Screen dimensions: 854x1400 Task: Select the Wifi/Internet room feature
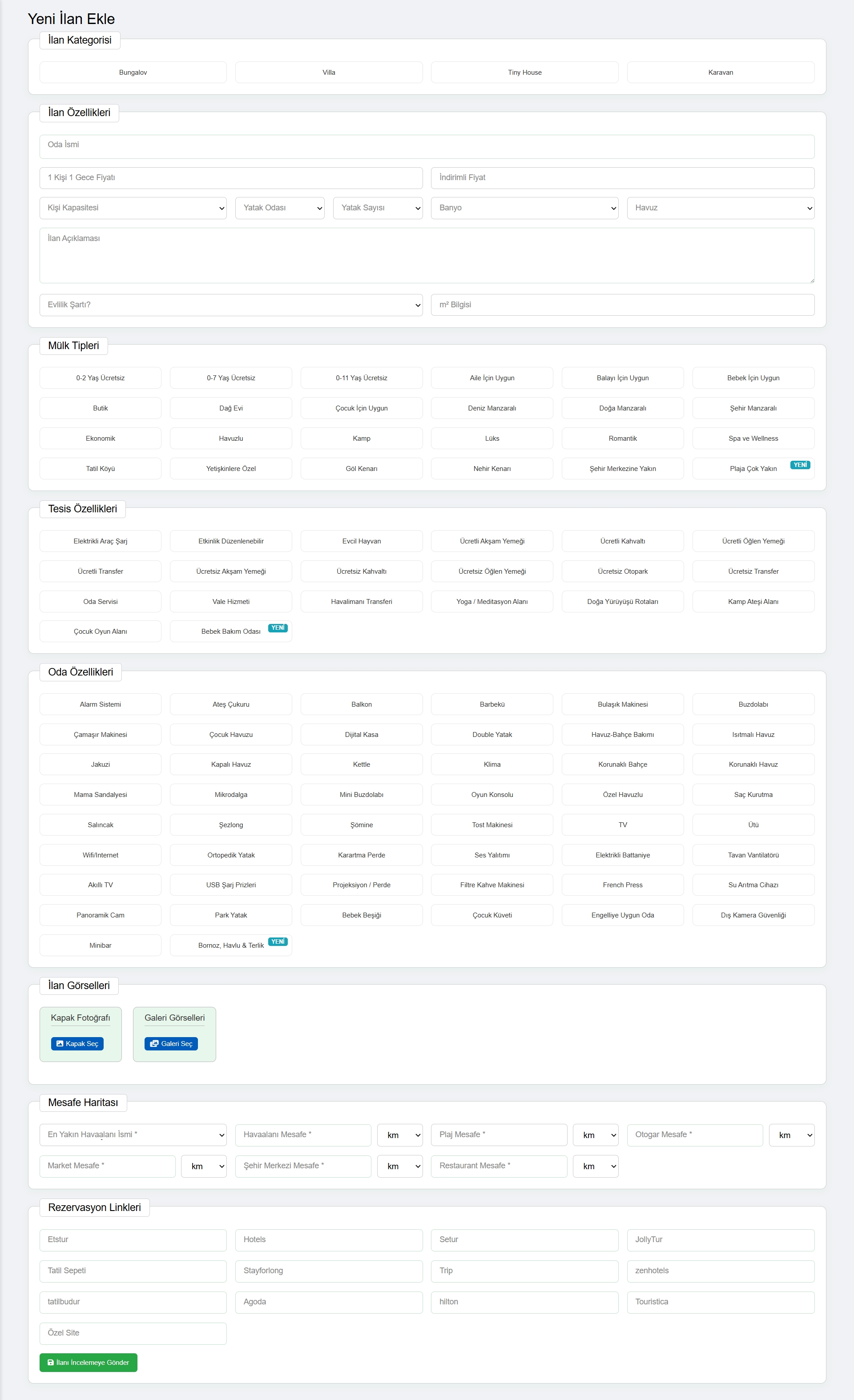pyautogui.click(x=100, y=855)
